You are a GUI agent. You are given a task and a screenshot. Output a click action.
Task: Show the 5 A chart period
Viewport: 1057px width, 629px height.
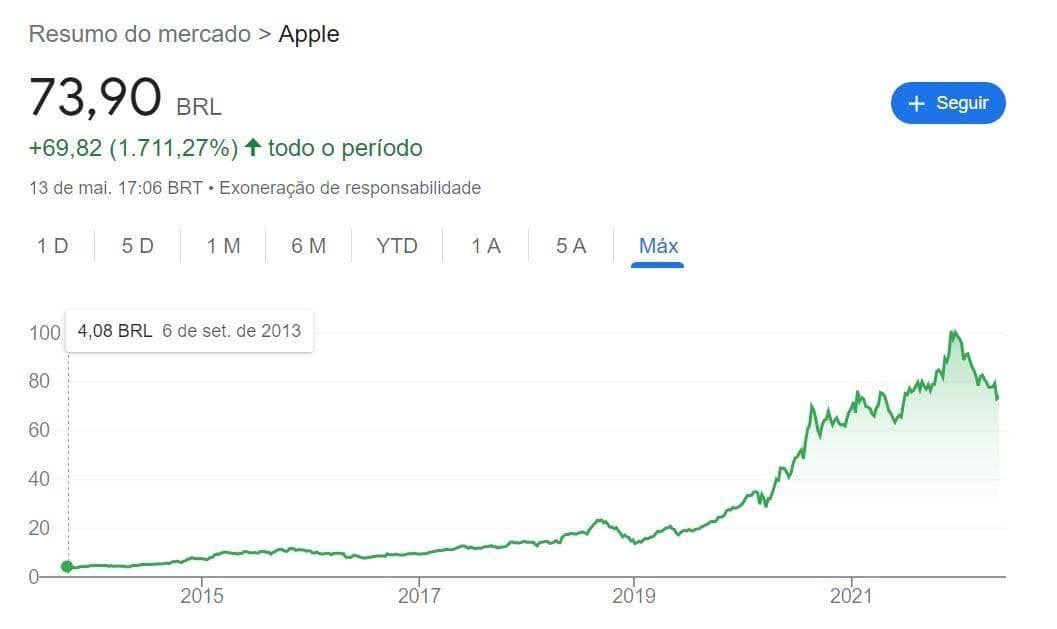tap(569, 245)
